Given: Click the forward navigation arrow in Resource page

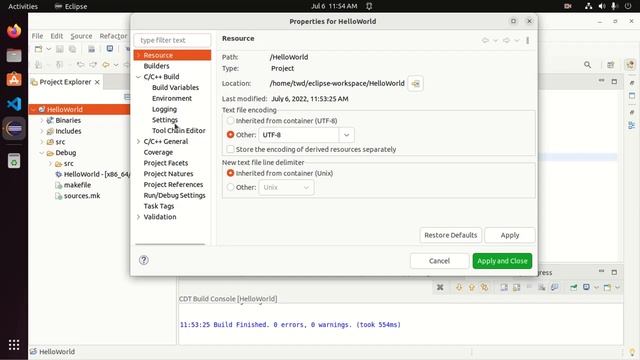Looking at the screenshot, I should pos(506,40).
